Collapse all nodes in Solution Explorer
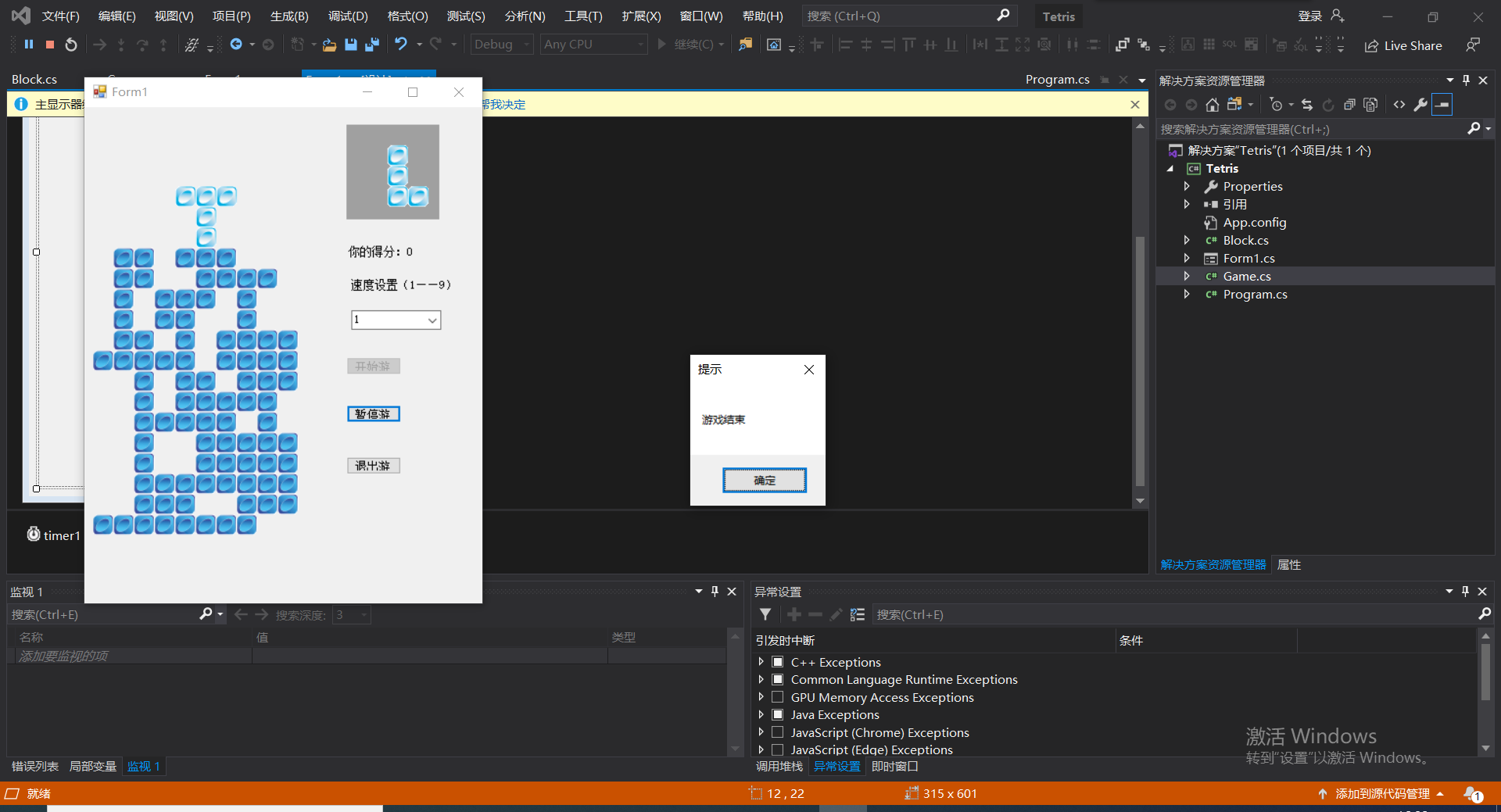 1349,105
